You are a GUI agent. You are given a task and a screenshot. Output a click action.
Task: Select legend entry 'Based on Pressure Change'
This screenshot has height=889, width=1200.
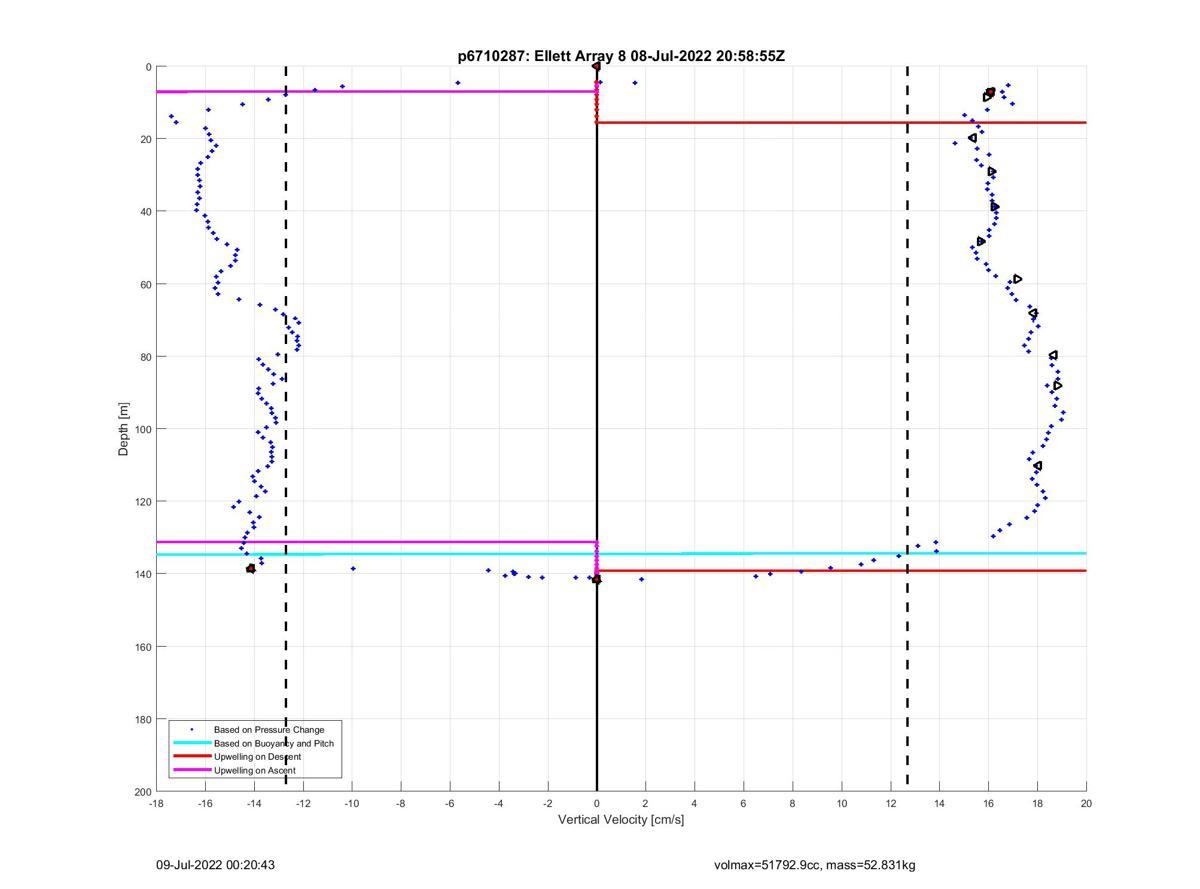tap(269, 730)
